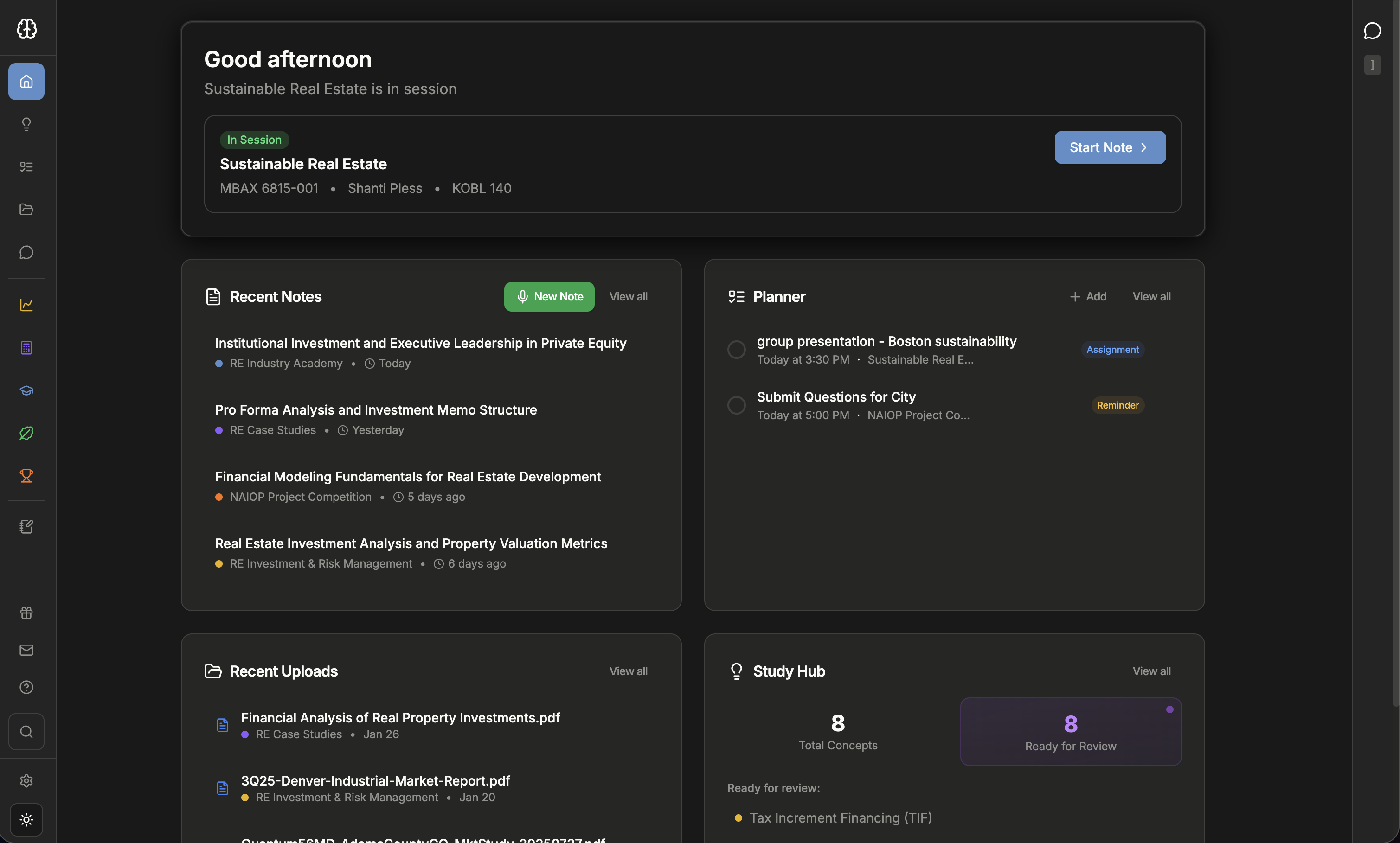Open the planner checklist icon in sidebar
The image size is (1400, 843).
26,166
